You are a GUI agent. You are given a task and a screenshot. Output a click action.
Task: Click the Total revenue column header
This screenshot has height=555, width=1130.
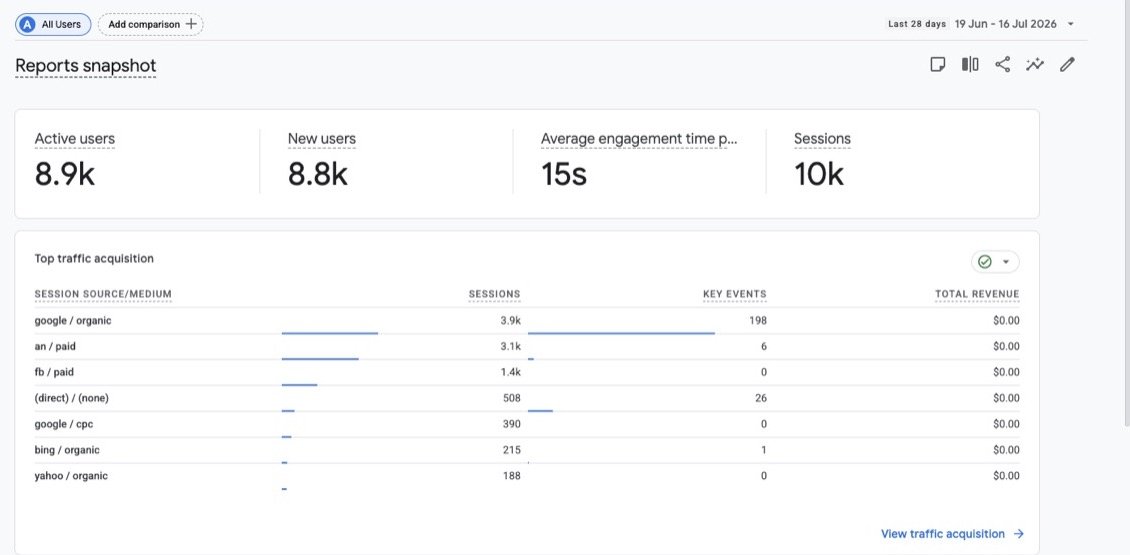[977, 294]
